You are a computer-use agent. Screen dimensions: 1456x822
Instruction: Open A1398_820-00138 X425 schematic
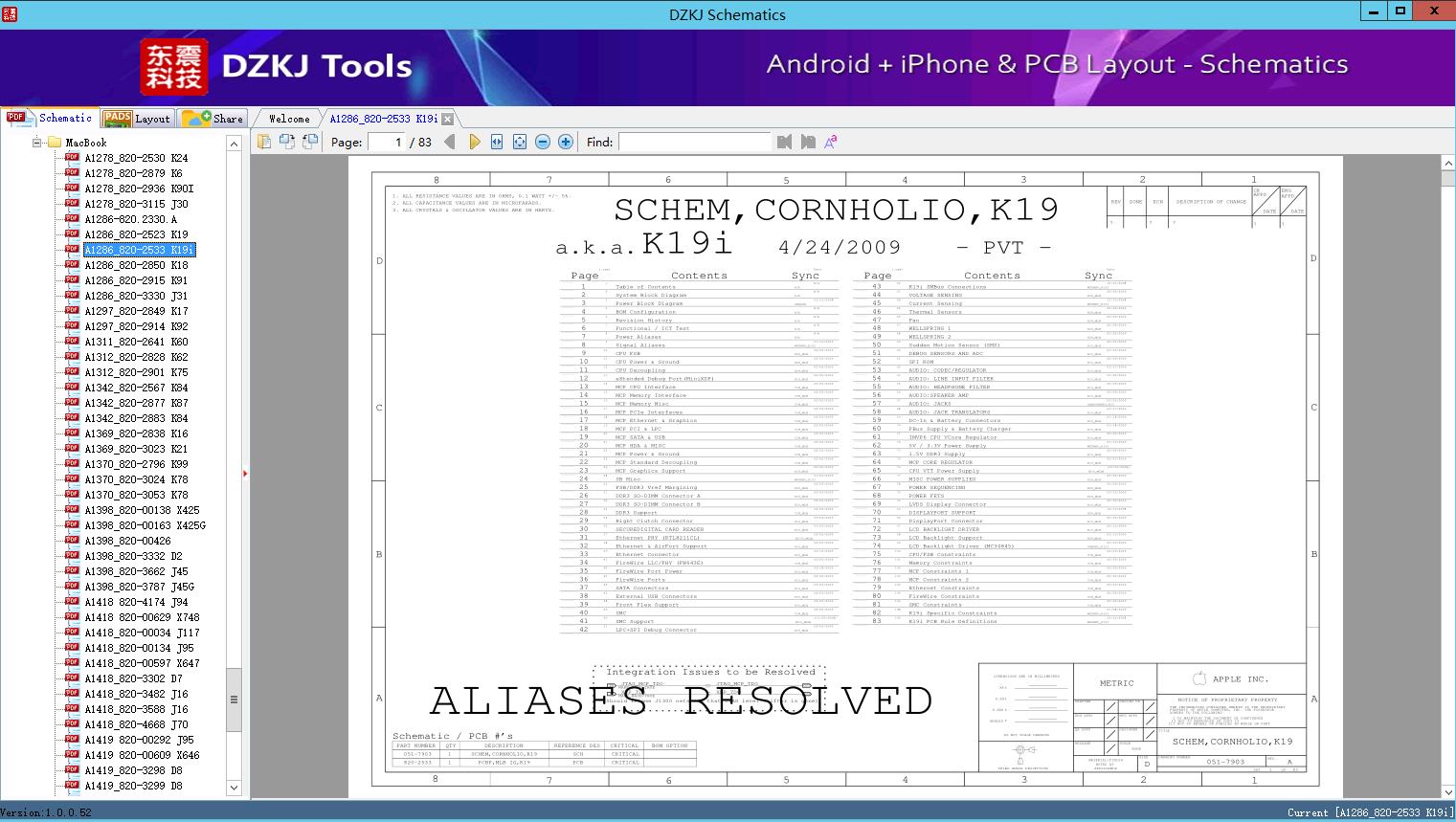point(142,510)
